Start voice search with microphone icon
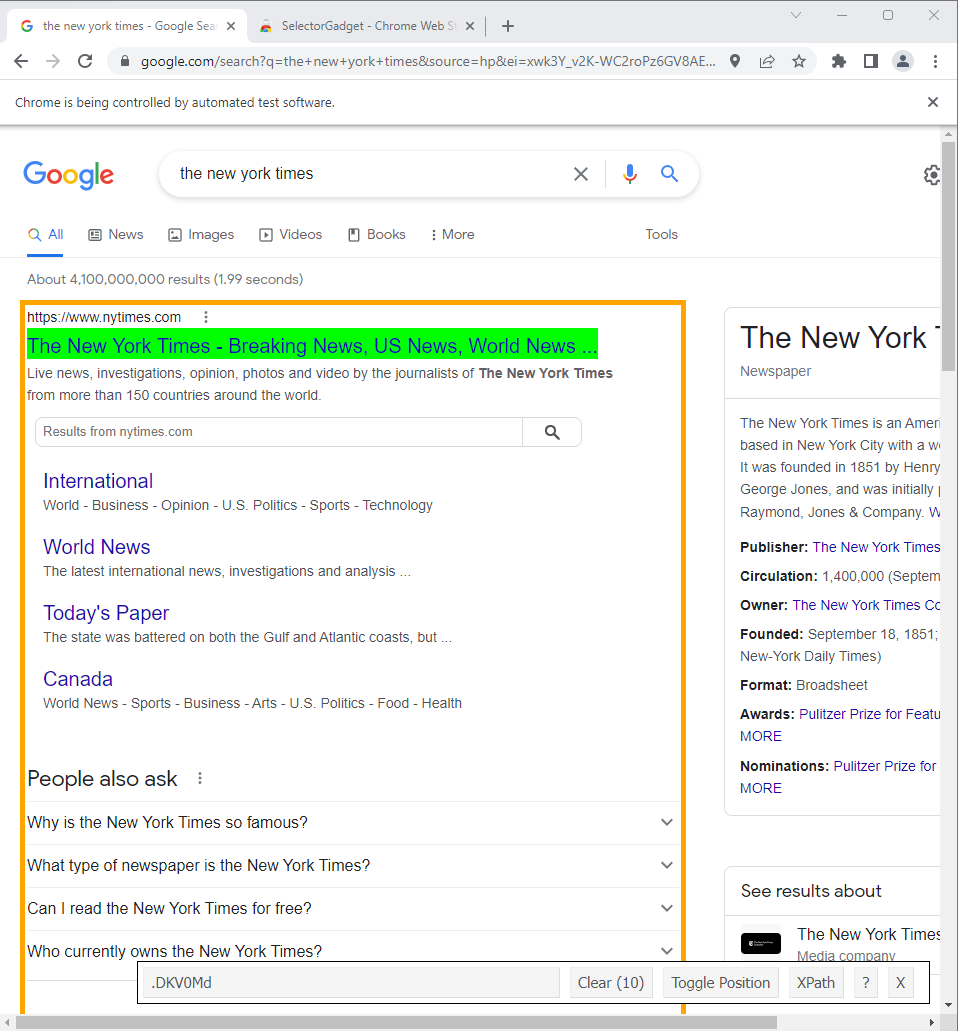This screenshot has width=958, height=1031. (x=629, y=174)
